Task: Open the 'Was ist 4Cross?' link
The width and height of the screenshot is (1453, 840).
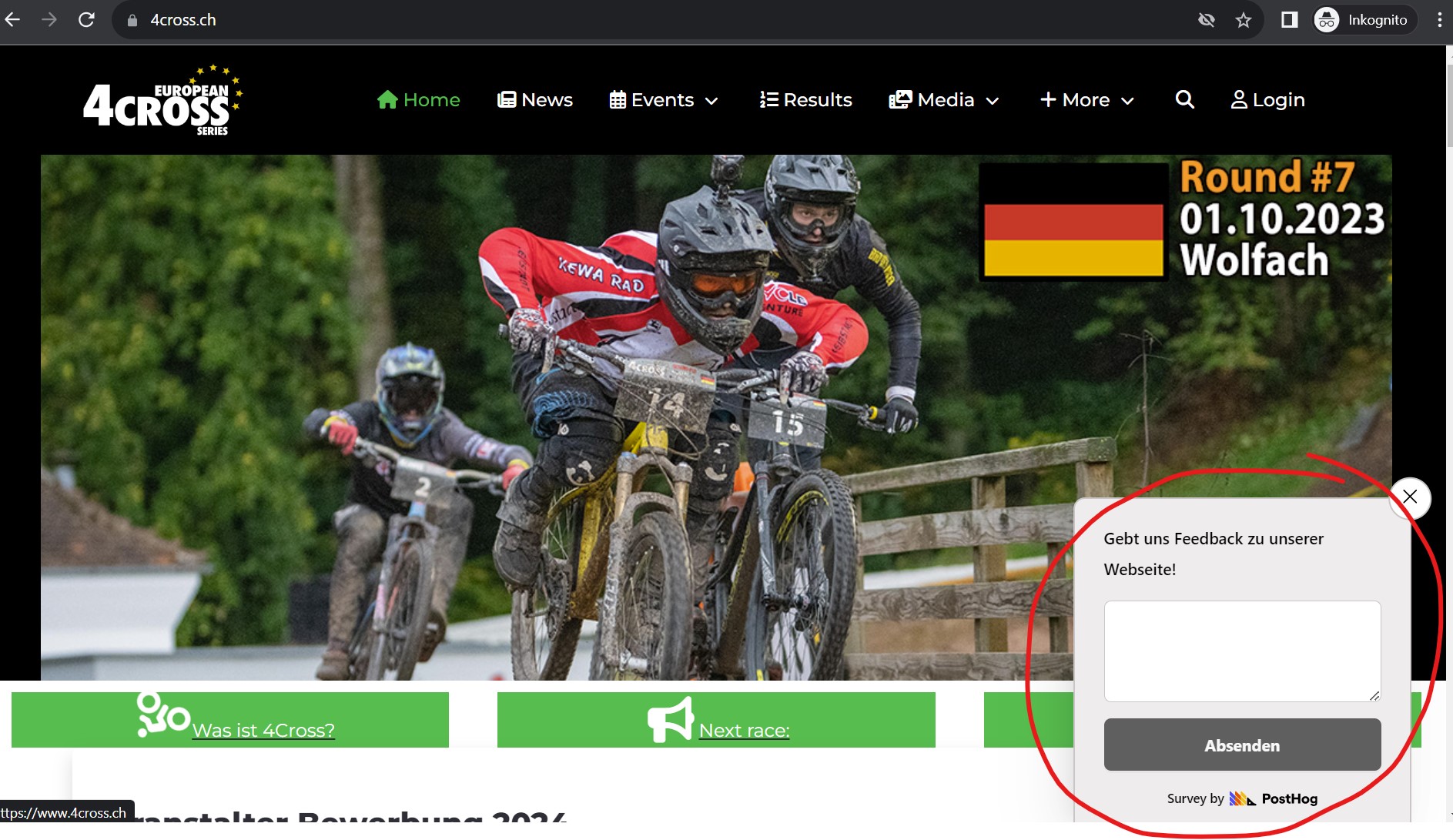Action: click(263, 729)
